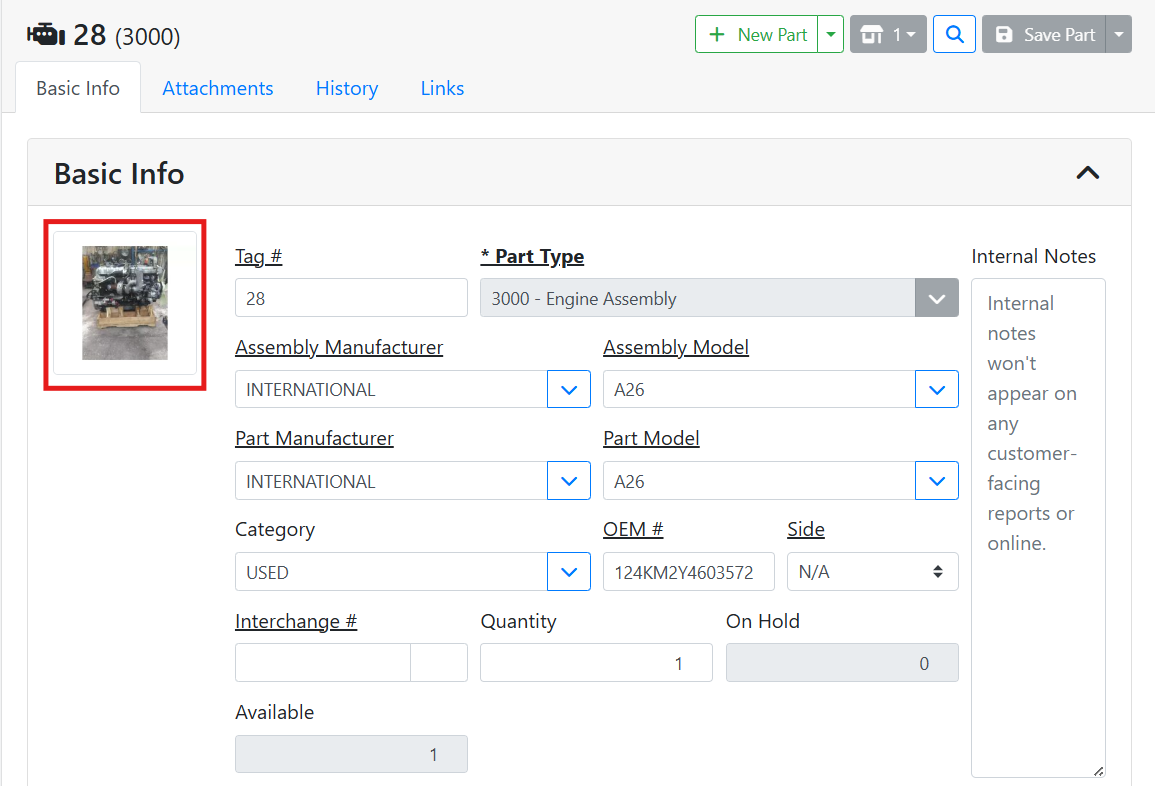Viewport: 1155px width, 786px height.
Task: Open the engine photo thumbnail
Action: [x=125, y=303]
